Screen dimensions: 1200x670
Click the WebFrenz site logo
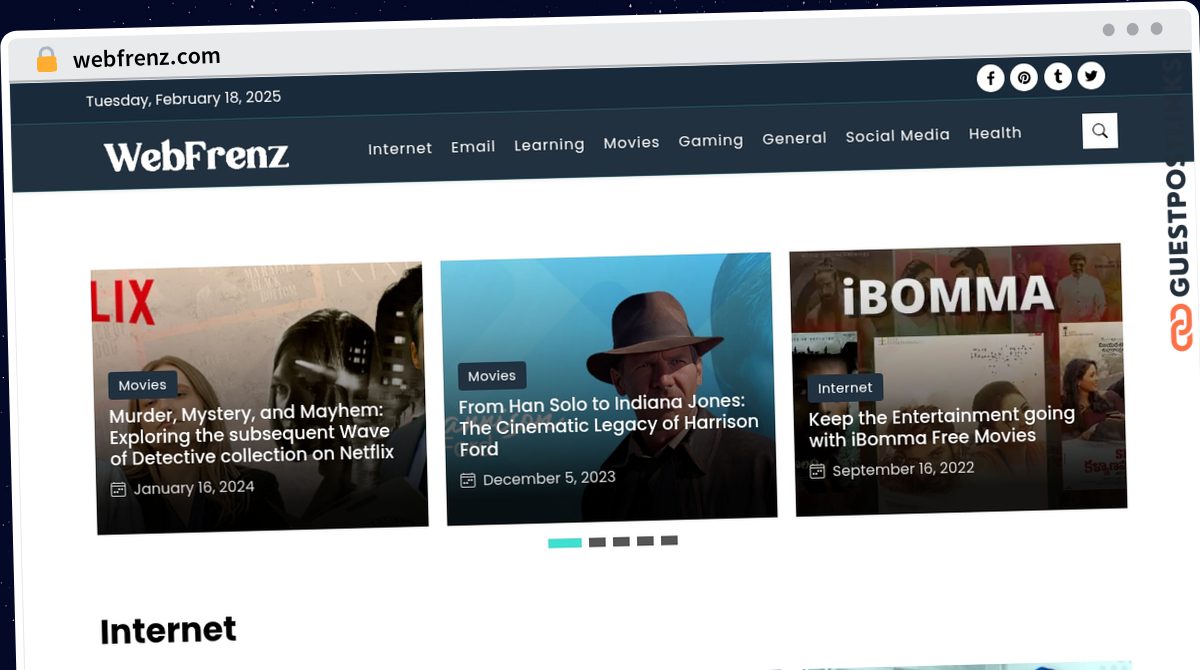tap(196, 156)
